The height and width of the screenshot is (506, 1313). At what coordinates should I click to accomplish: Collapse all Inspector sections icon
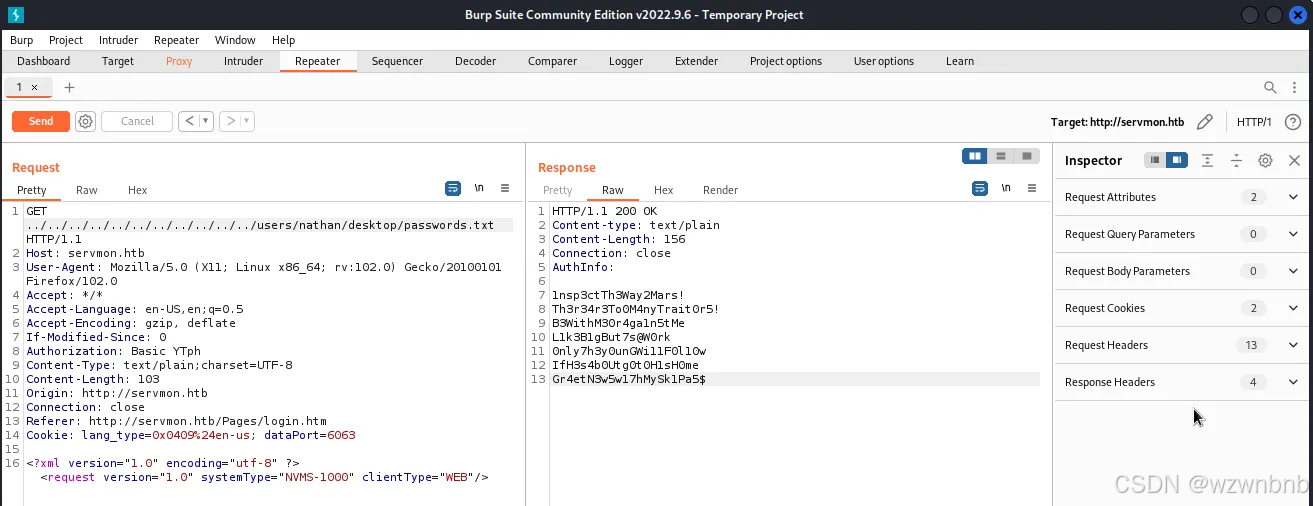click(x=1236, y=160)
